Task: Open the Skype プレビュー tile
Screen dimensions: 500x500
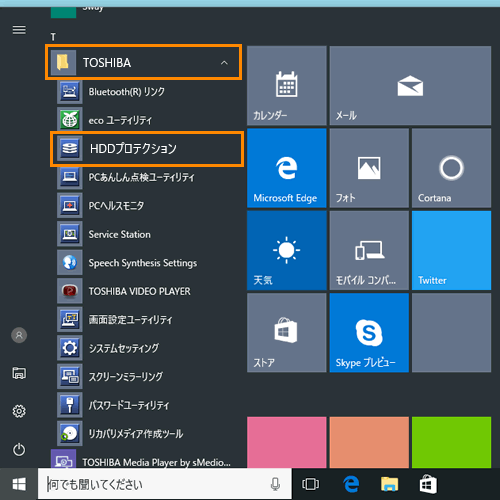Action: pyautogui.click(x=369, y=333)
